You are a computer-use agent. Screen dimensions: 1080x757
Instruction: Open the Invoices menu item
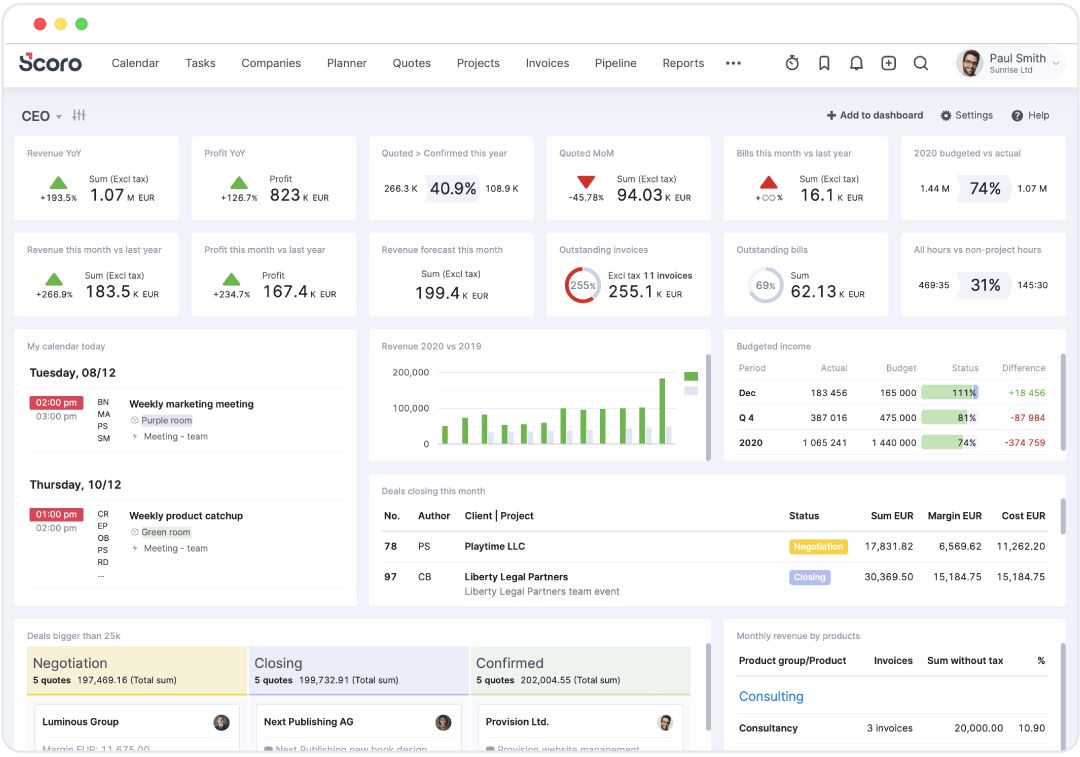pyautogui.click(x=547, y=62)
